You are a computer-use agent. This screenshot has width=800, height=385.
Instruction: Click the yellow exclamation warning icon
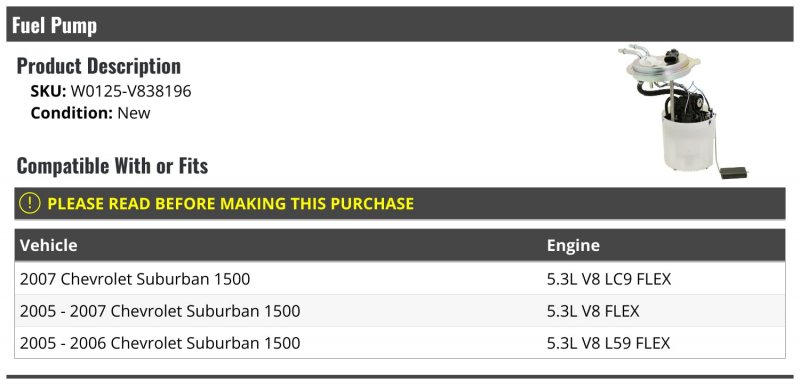(30, 203)
